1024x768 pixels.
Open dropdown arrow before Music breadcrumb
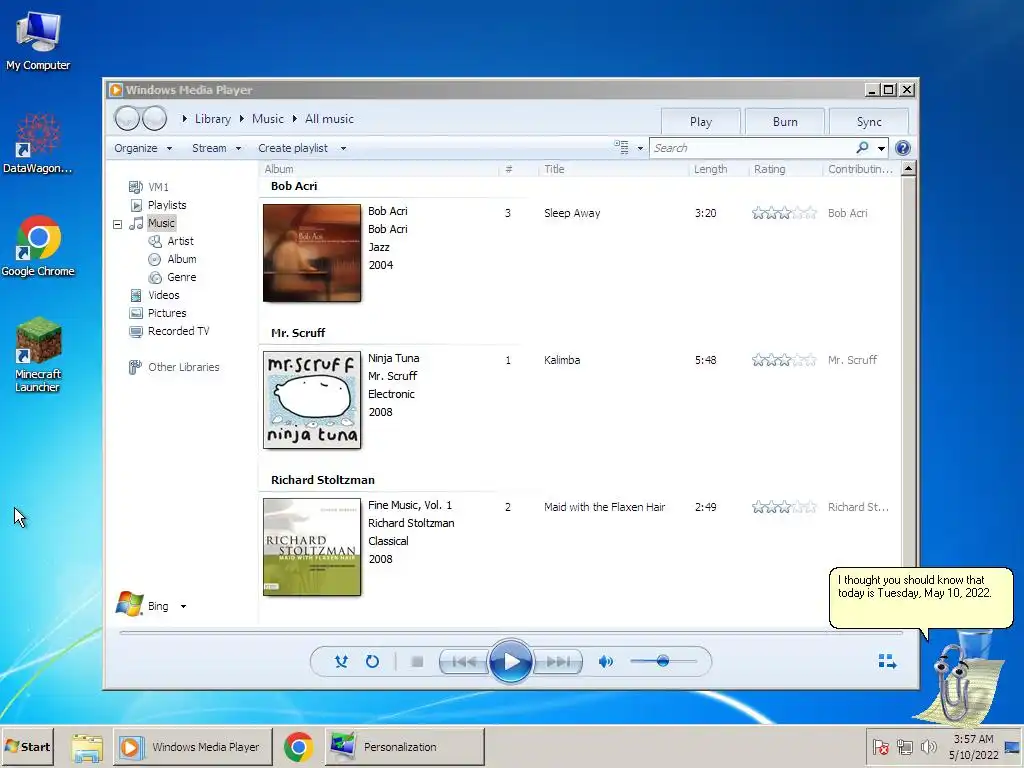(x=242, y=119)
